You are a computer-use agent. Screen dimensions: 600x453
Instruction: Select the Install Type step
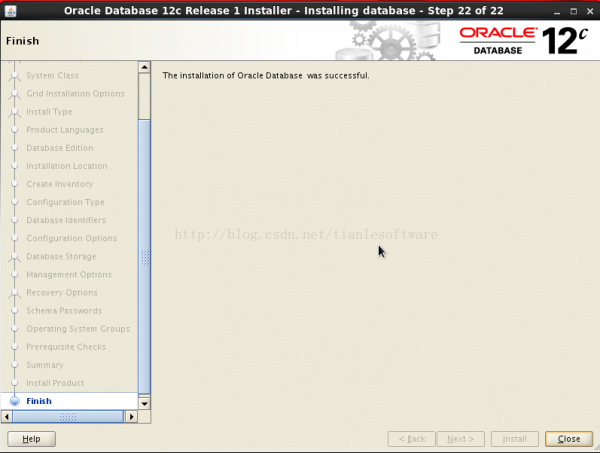tap(49, 112)
